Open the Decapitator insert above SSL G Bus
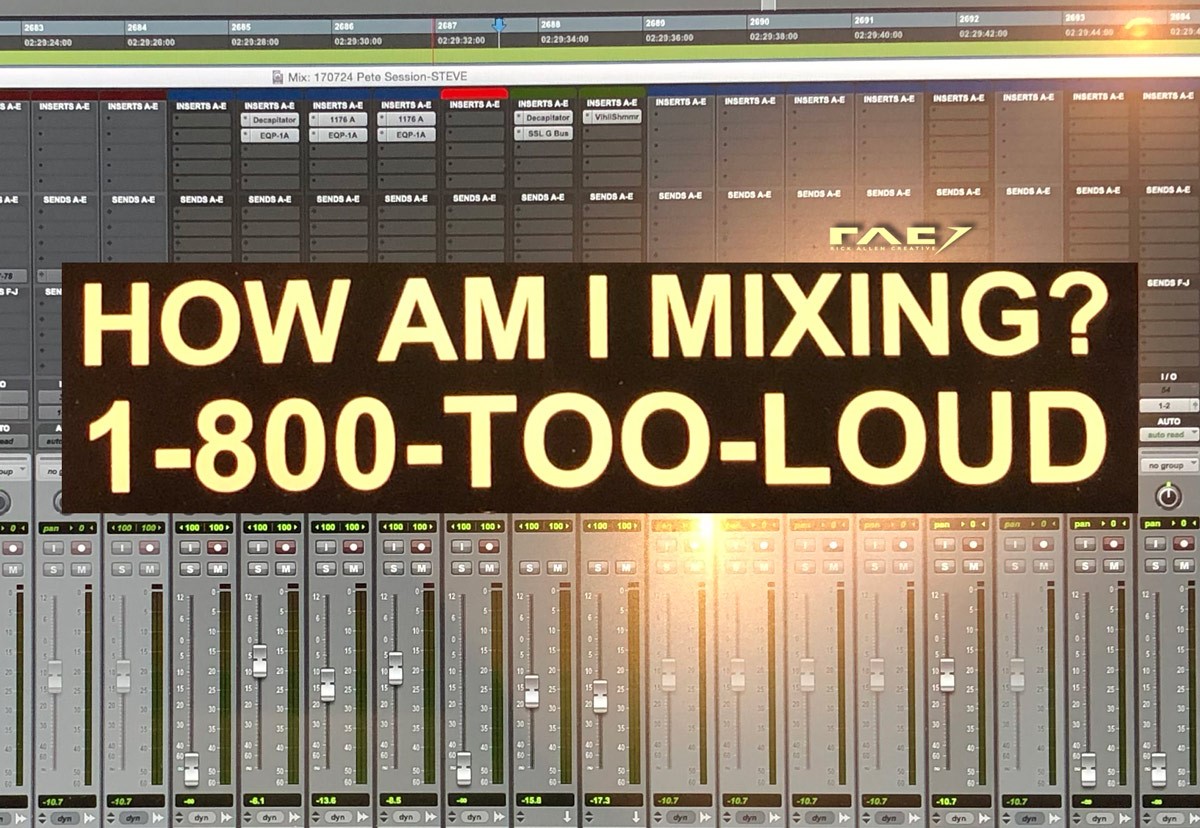The height and width of the screenshot is (828, 1200). 543,117
